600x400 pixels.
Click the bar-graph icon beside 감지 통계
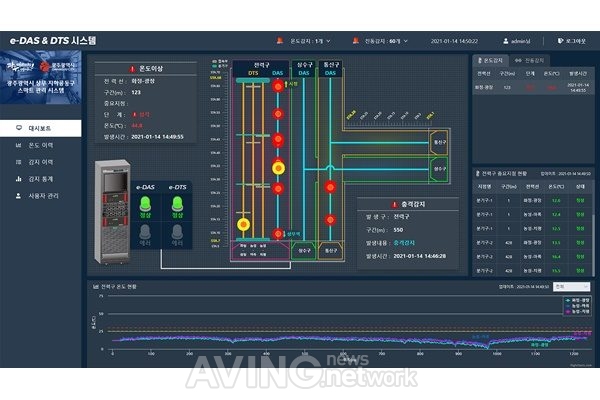pyautogui.click(x=18, y=179)
